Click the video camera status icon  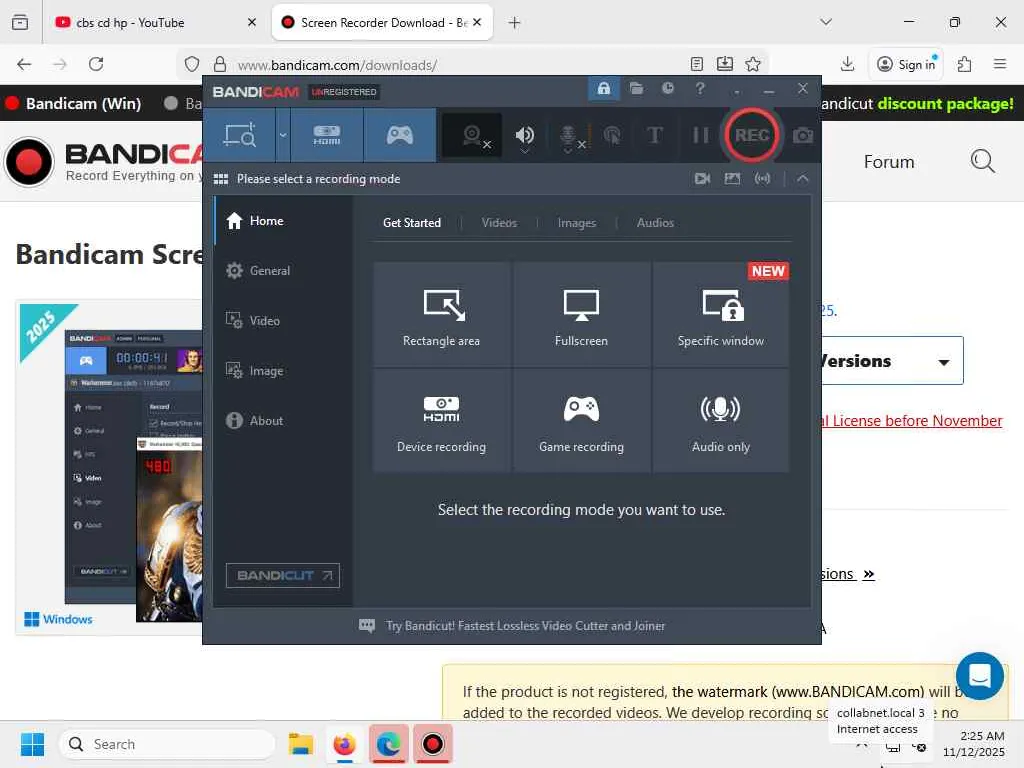click(x=702, y=178)
